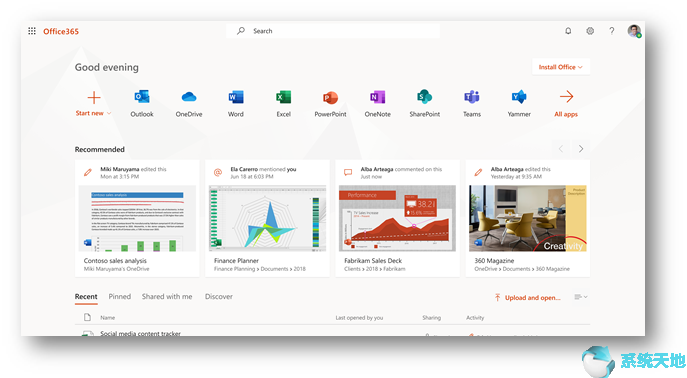This screenshot has height=378, width=687.
Task: Click Fabrikam Sales Deck file title
Action: [x=373, y=261]
